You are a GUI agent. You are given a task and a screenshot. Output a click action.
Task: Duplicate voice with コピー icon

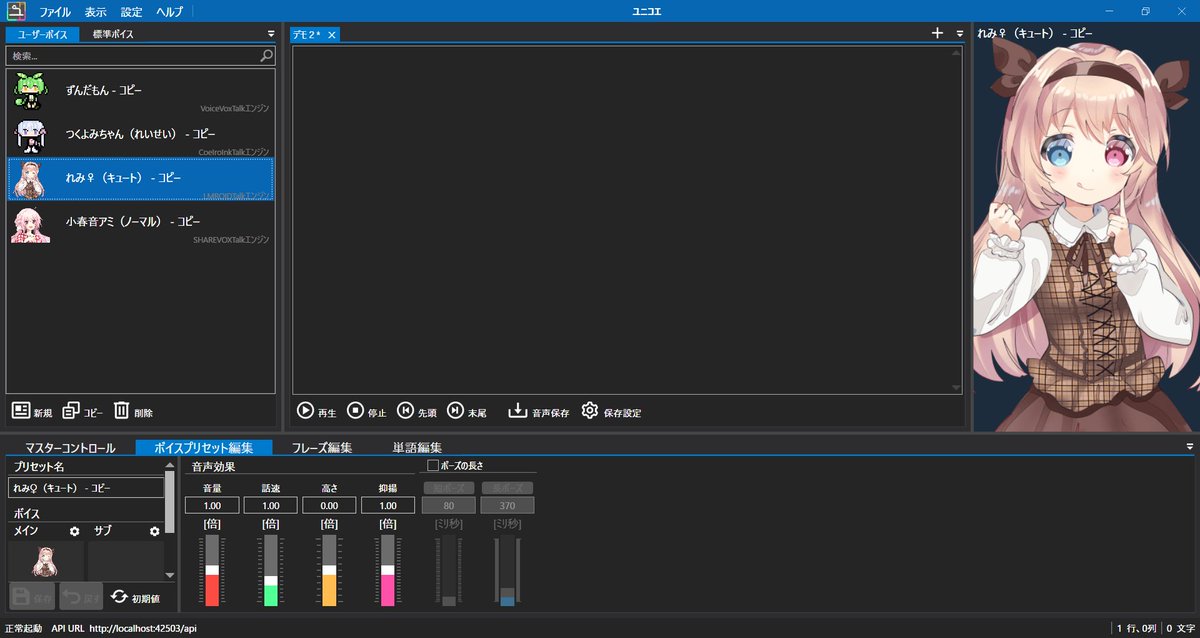pyautogui.click(x=71, y=411)
